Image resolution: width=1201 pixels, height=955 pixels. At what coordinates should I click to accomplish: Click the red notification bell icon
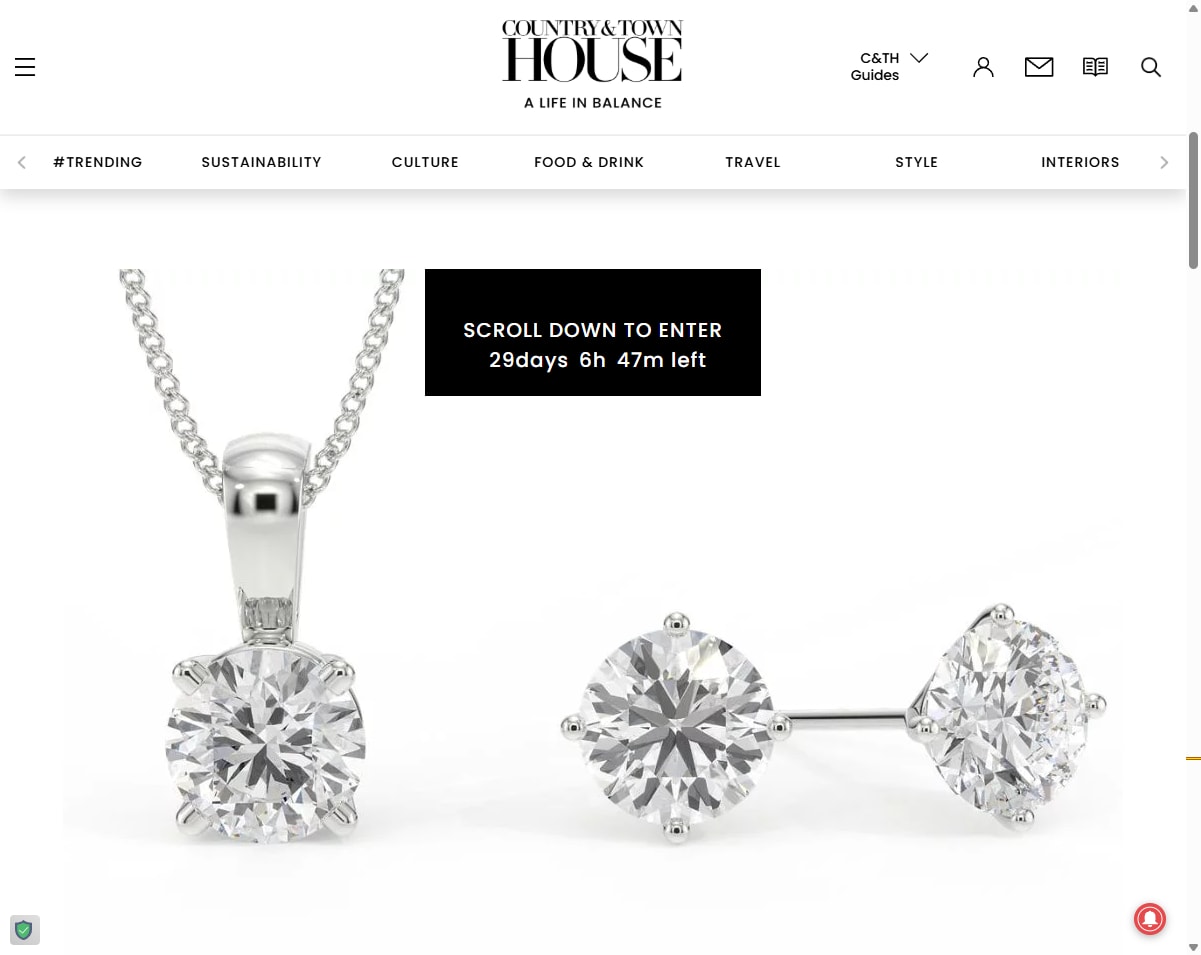click(x=1149, y=918)
